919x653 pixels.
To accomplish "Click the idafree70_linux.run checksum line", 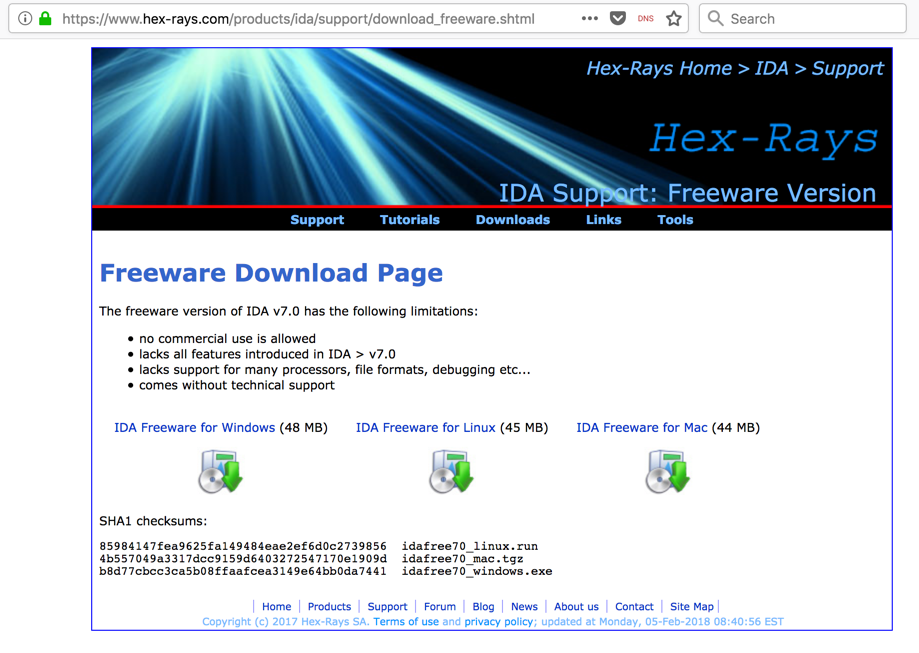I will pyautogui.click(x=318, y=546).
